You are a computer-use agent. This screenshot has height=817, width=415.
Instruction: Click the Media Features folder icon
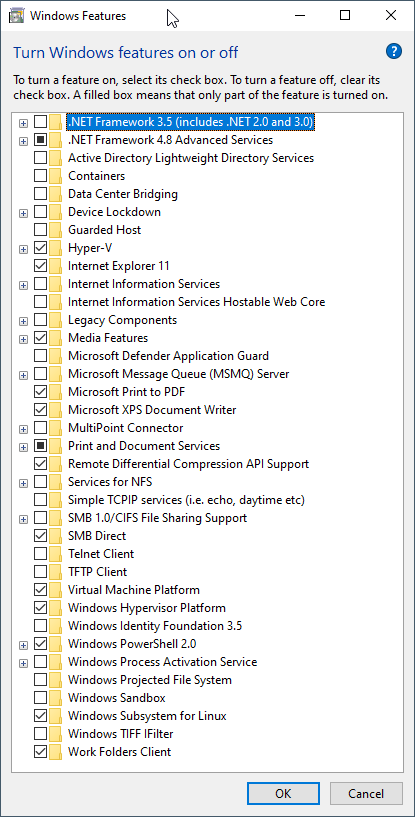[56, 338]
